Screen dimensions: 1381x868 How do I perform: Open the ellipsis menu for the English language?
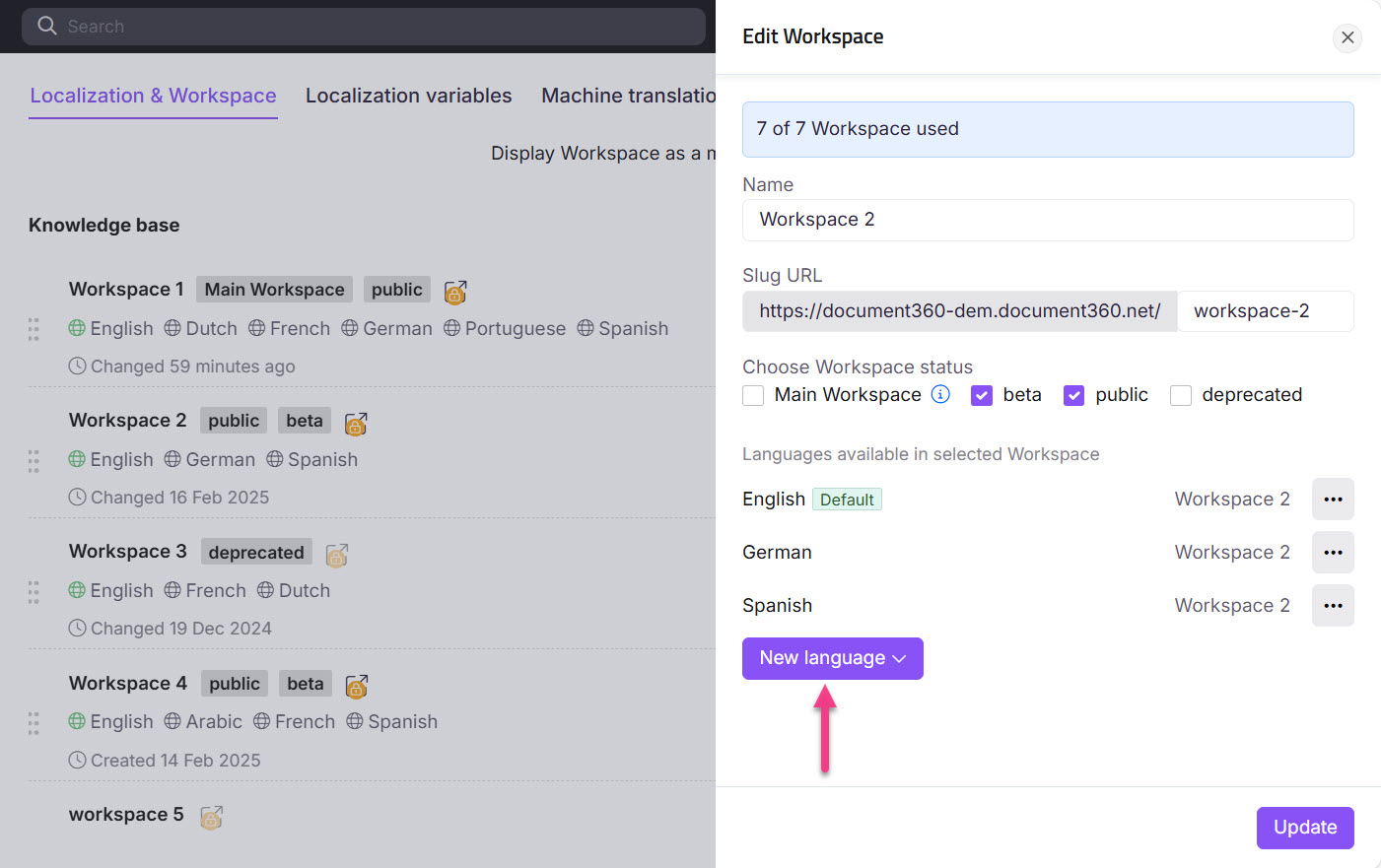pos(1333,499)
